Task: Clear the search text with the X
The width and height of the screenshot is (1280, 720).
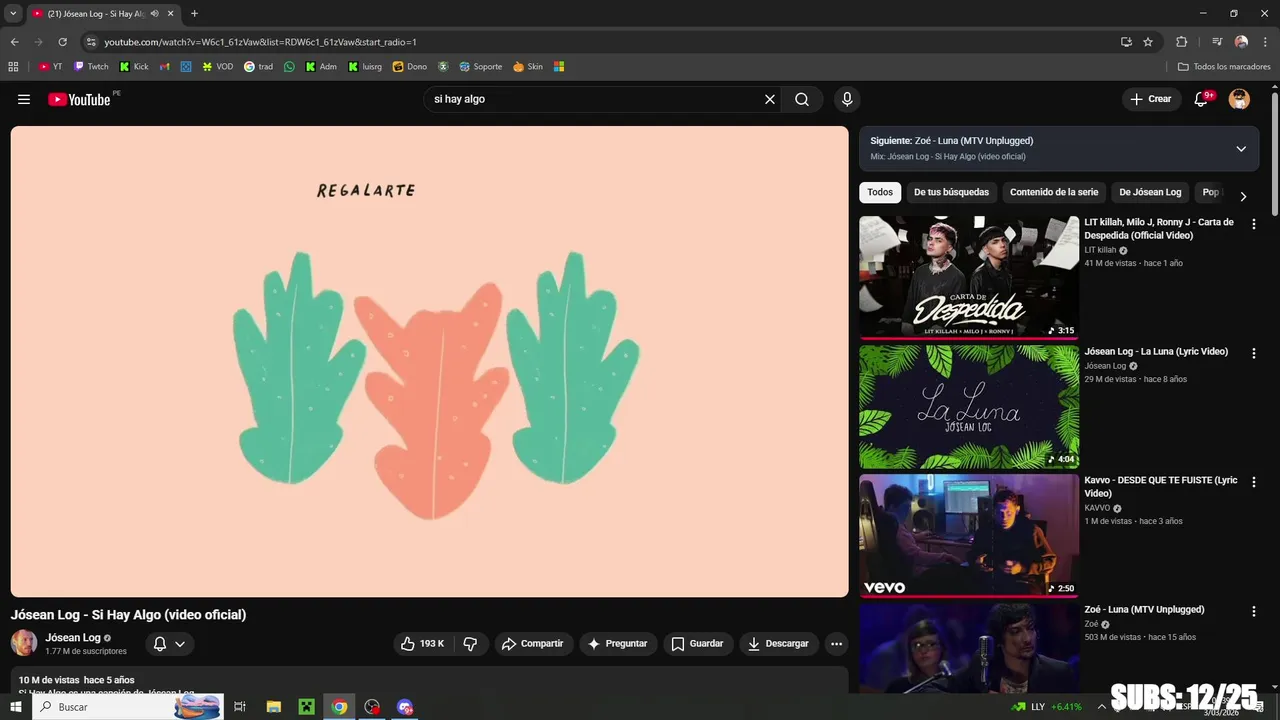Action: pos(770,99)
